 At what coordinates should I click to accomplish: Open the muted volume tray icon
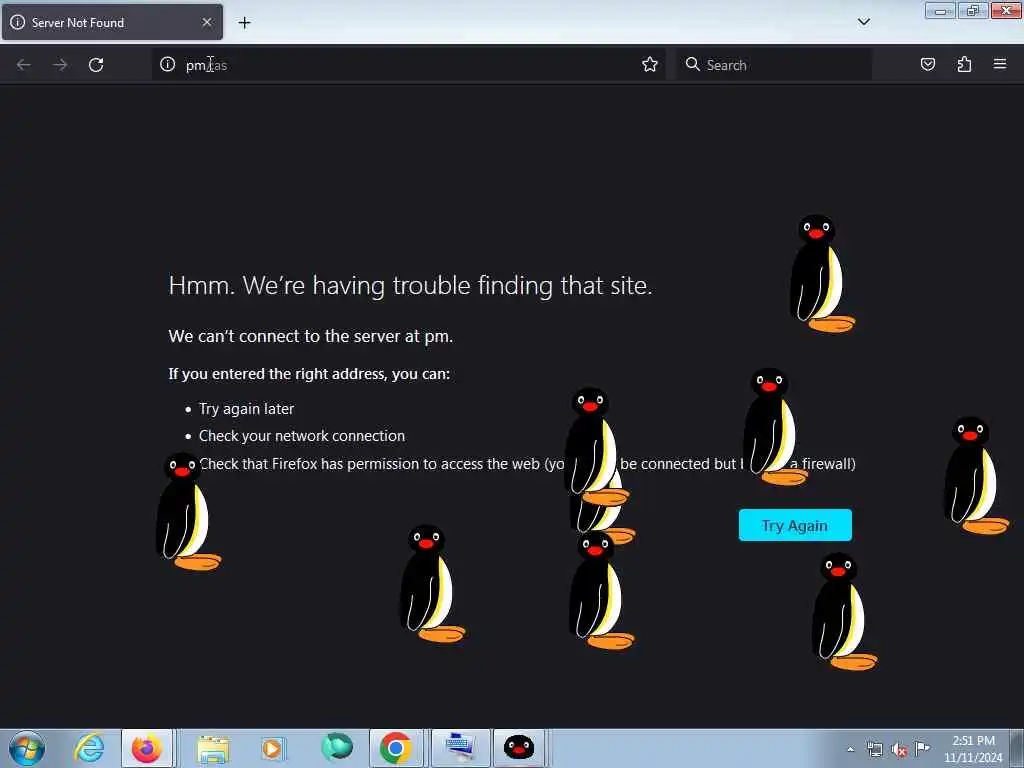899,750
